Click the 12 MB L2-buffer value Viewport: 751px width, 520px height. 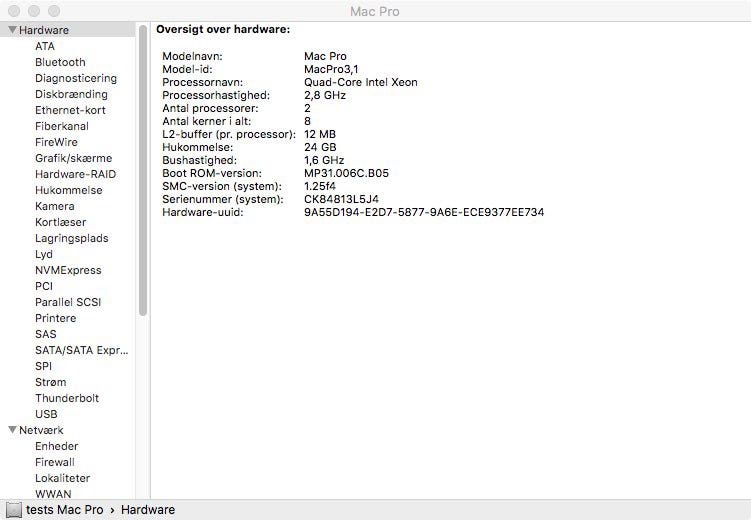pyautogui.click(x=320, y=134)
